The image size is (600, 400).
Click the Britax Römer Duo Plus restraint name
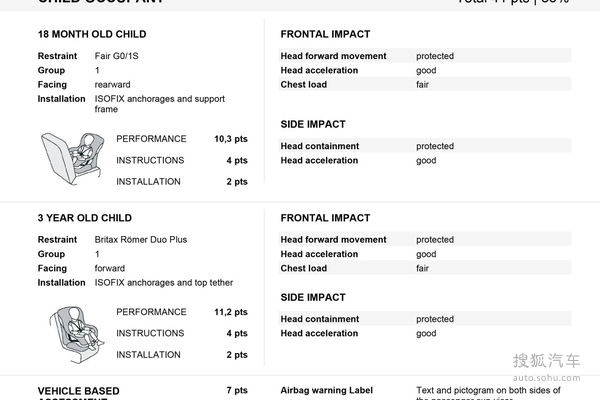pos(141,240)
